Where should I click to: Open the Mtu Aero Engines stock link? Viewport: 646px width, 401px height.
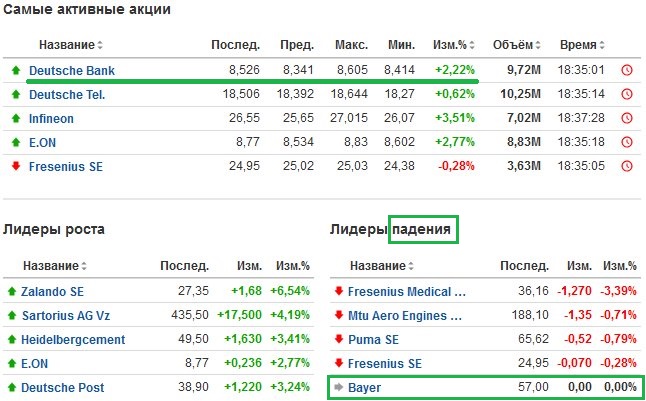click(405, 315)
